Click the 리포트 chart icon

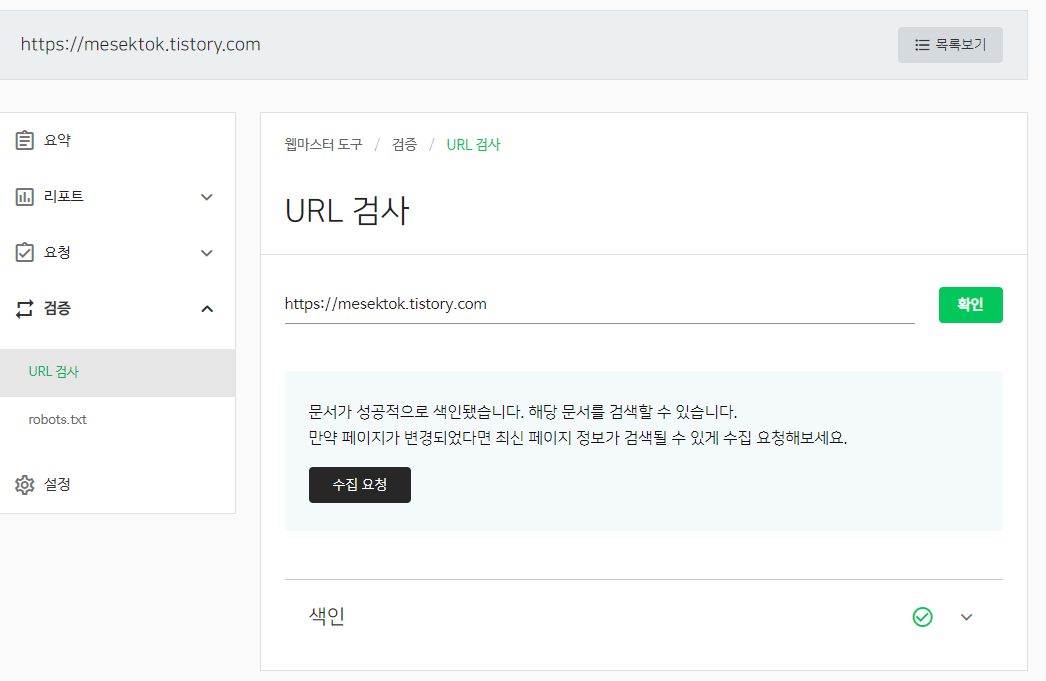coord(25,197)
